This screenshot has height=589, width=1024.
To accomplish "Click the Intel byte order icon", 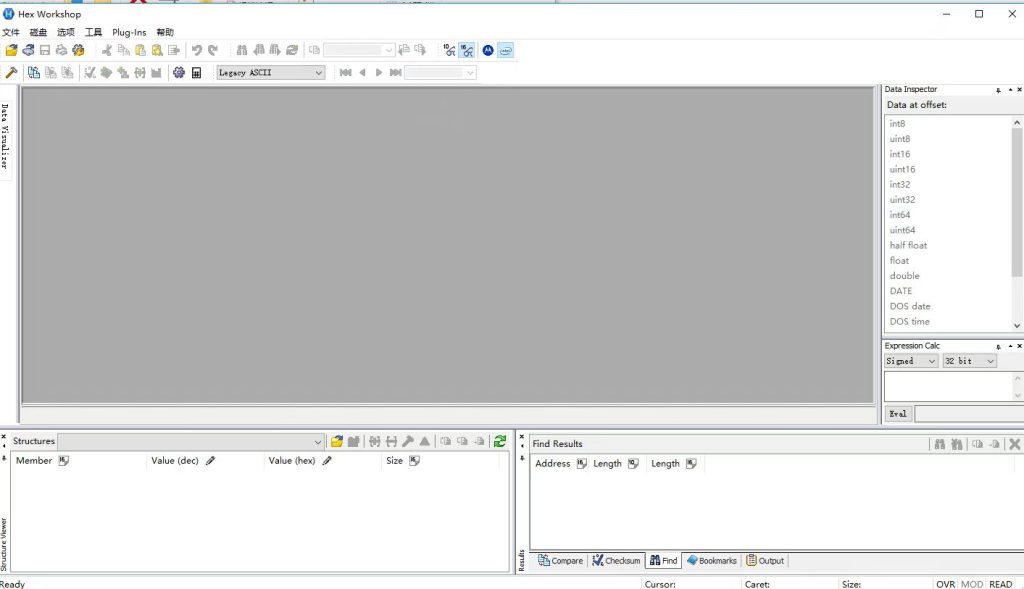I will tap(506, 50).
